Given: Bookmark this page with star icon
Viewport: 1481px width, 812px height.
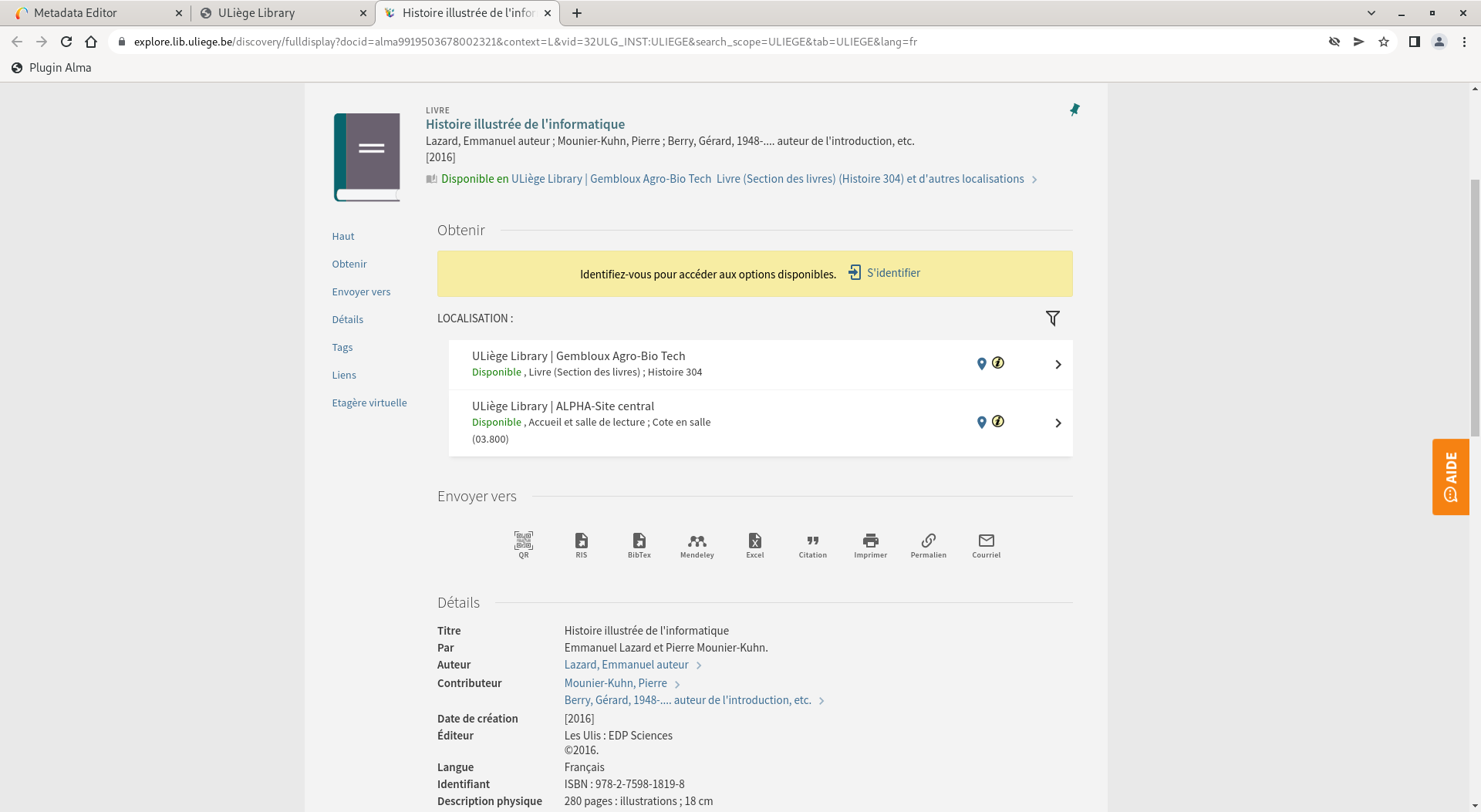Looking at the screenshot, I should pyautogui.click(x=1384, y=42).
